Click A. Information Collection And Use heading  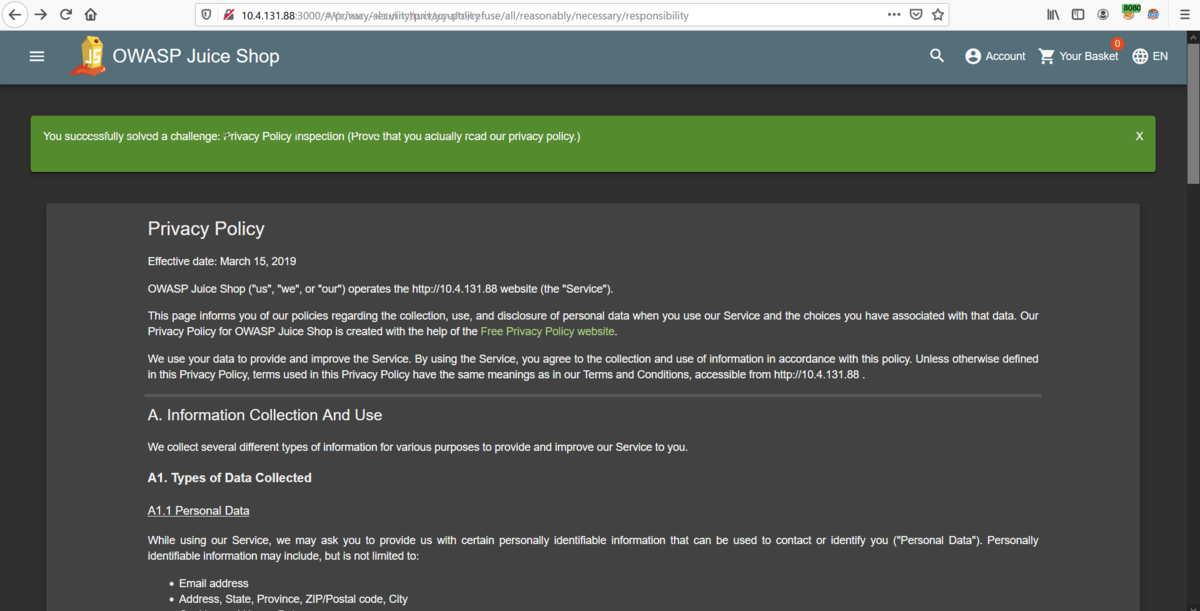tap(265, 415)
